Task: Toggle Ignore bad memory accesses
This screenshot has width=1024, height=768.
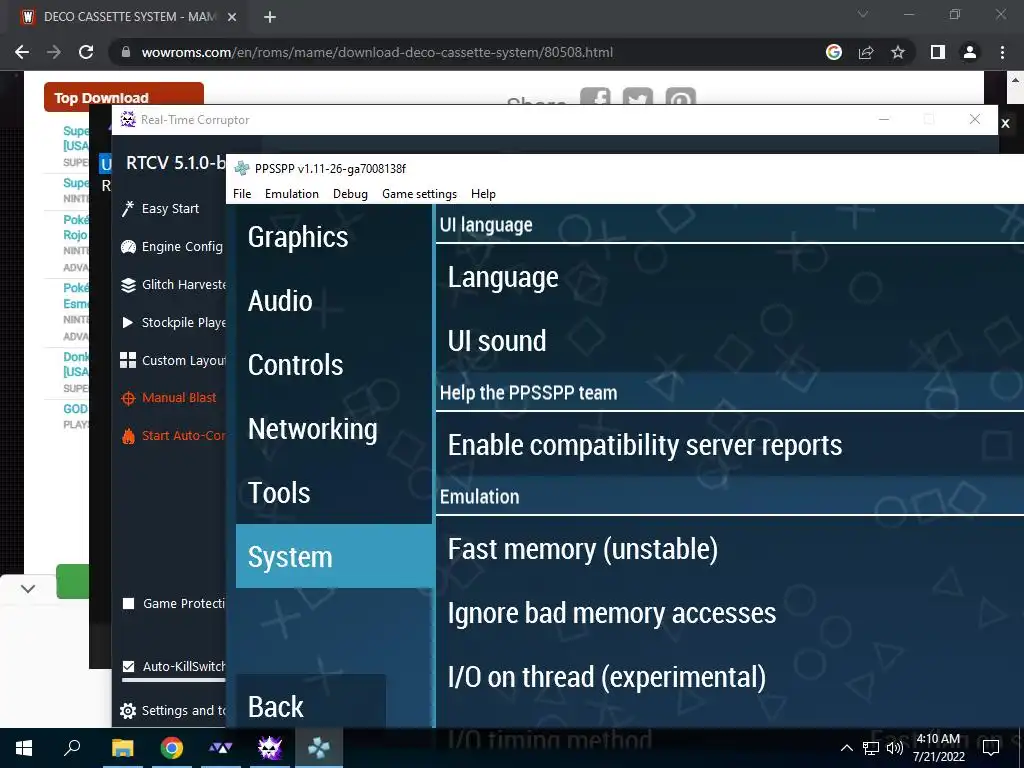Action: coord(729,613)
